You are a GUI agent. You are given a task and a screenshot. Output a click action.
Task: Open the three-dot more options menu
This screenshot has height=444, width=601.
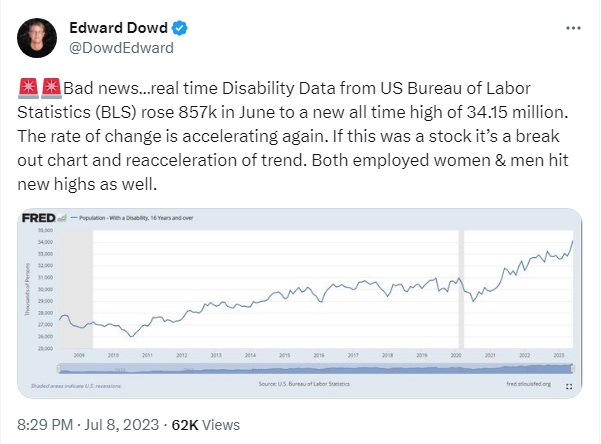pos(573,28)
